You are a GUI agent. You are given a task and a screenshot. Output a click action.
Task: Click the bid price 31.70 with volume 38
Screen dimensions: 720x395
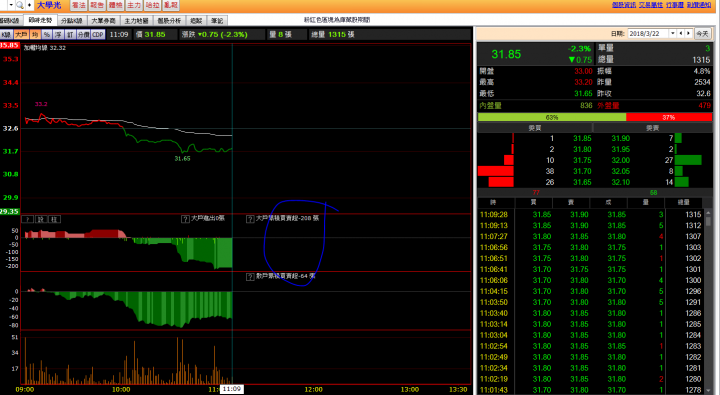click(582, 171)
